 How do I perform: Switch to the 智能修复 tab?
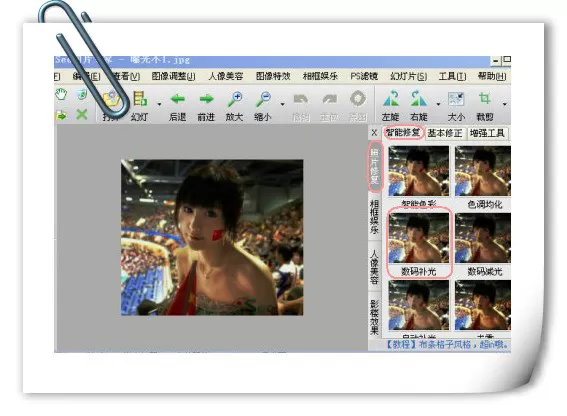coord(403,133)
